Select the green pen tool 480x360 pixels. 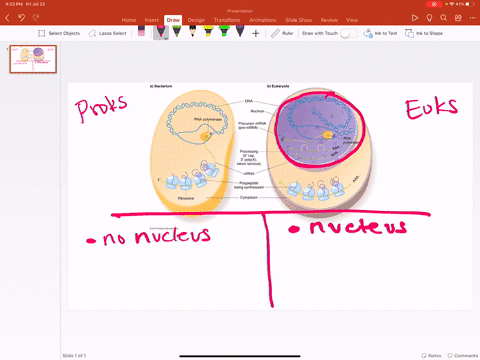[177, 32]
